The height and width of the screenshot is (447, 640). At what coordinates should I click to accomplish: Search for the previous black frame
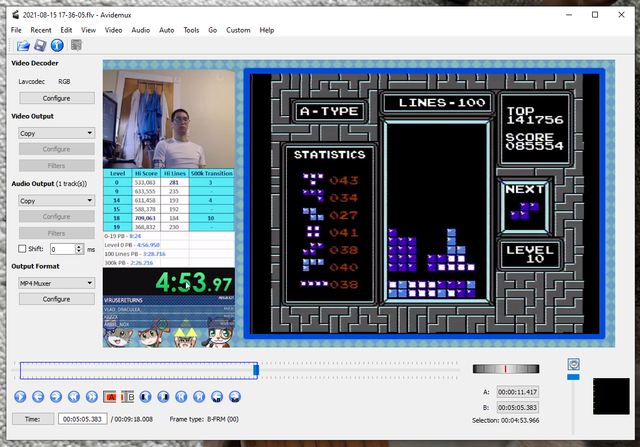[145, 396]
